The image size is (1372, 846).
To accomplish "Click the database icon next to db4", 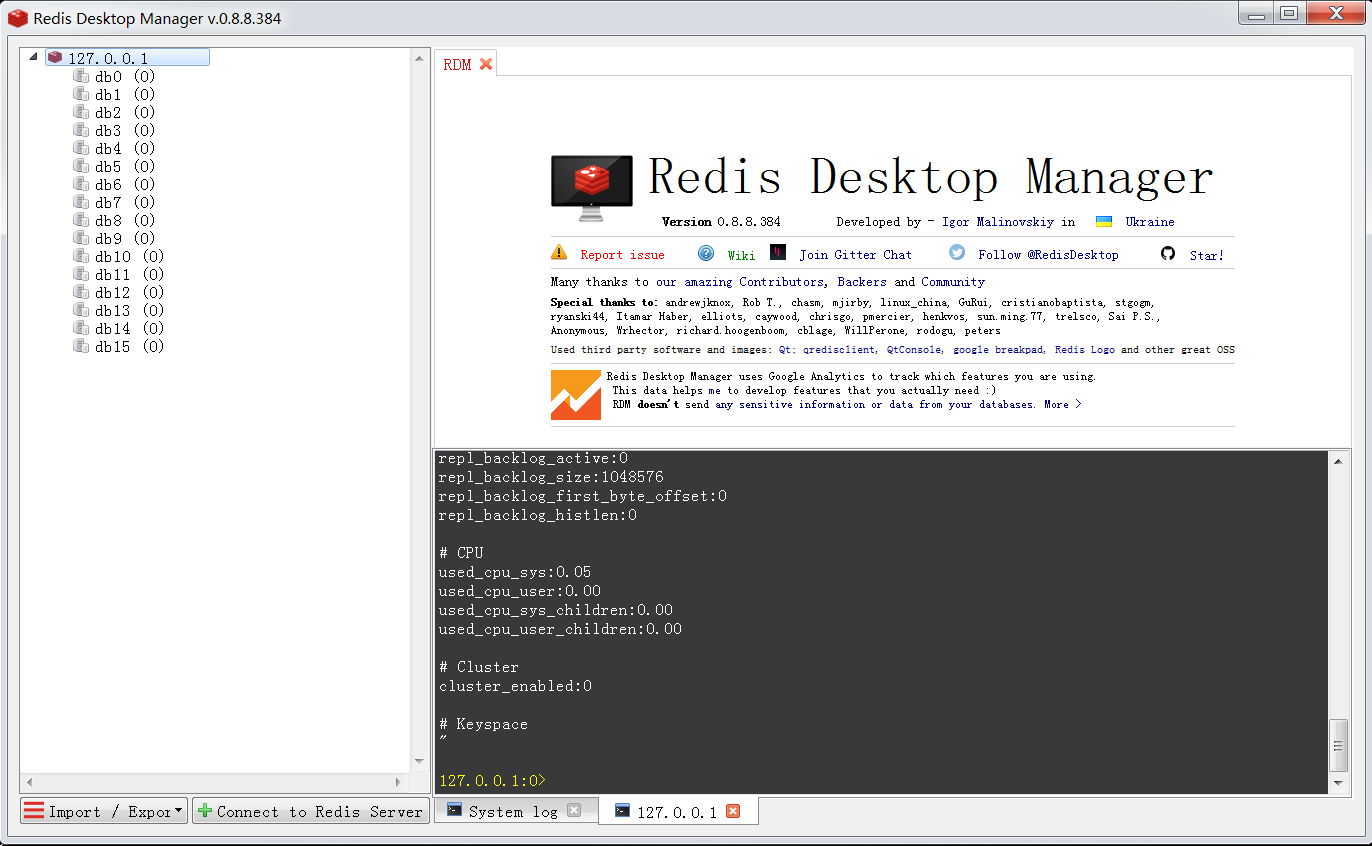I will pos(81,148).
